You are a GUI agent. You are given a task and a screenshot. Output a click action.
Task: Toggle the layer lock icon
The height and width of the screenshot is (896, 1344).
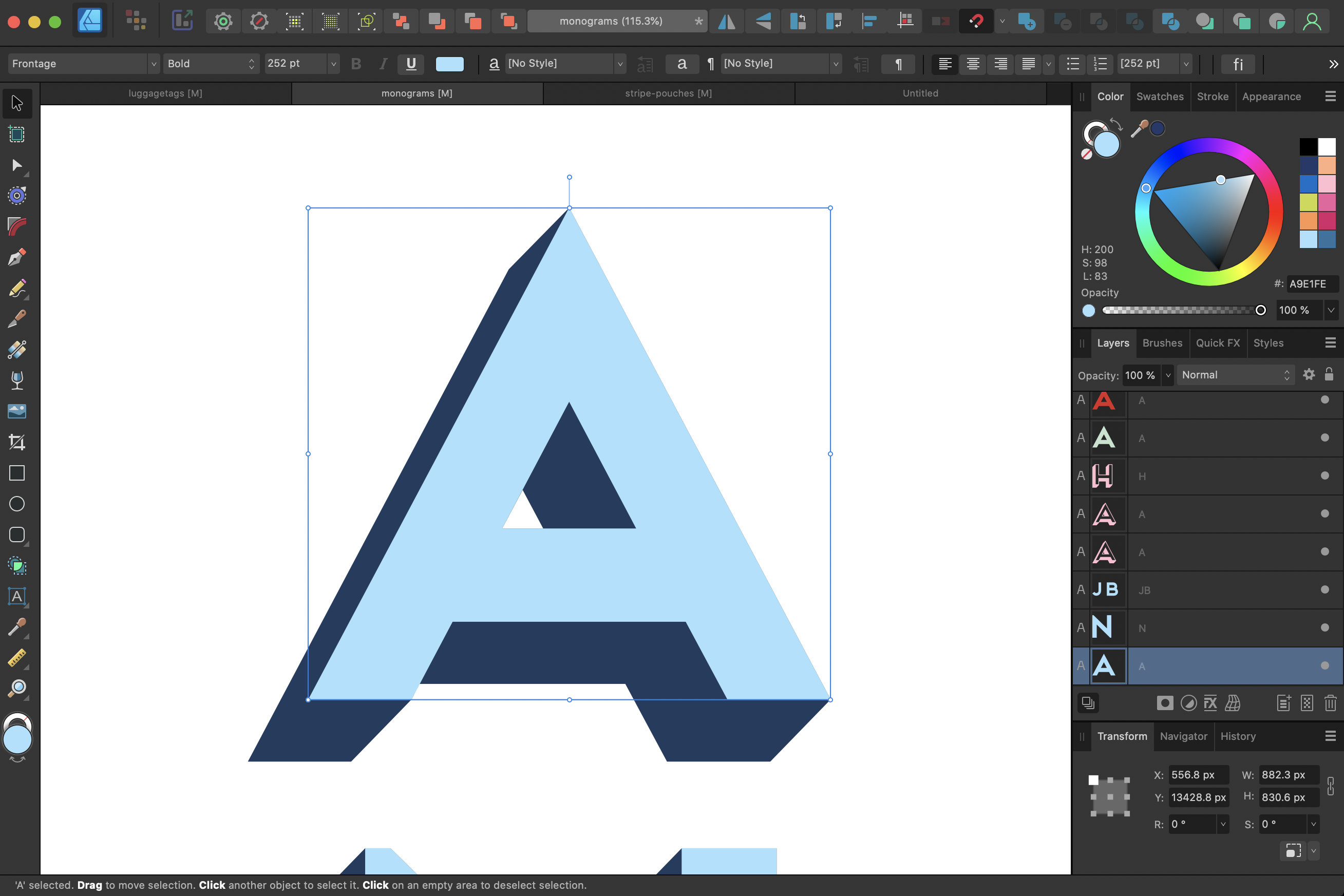[1329, 375]
